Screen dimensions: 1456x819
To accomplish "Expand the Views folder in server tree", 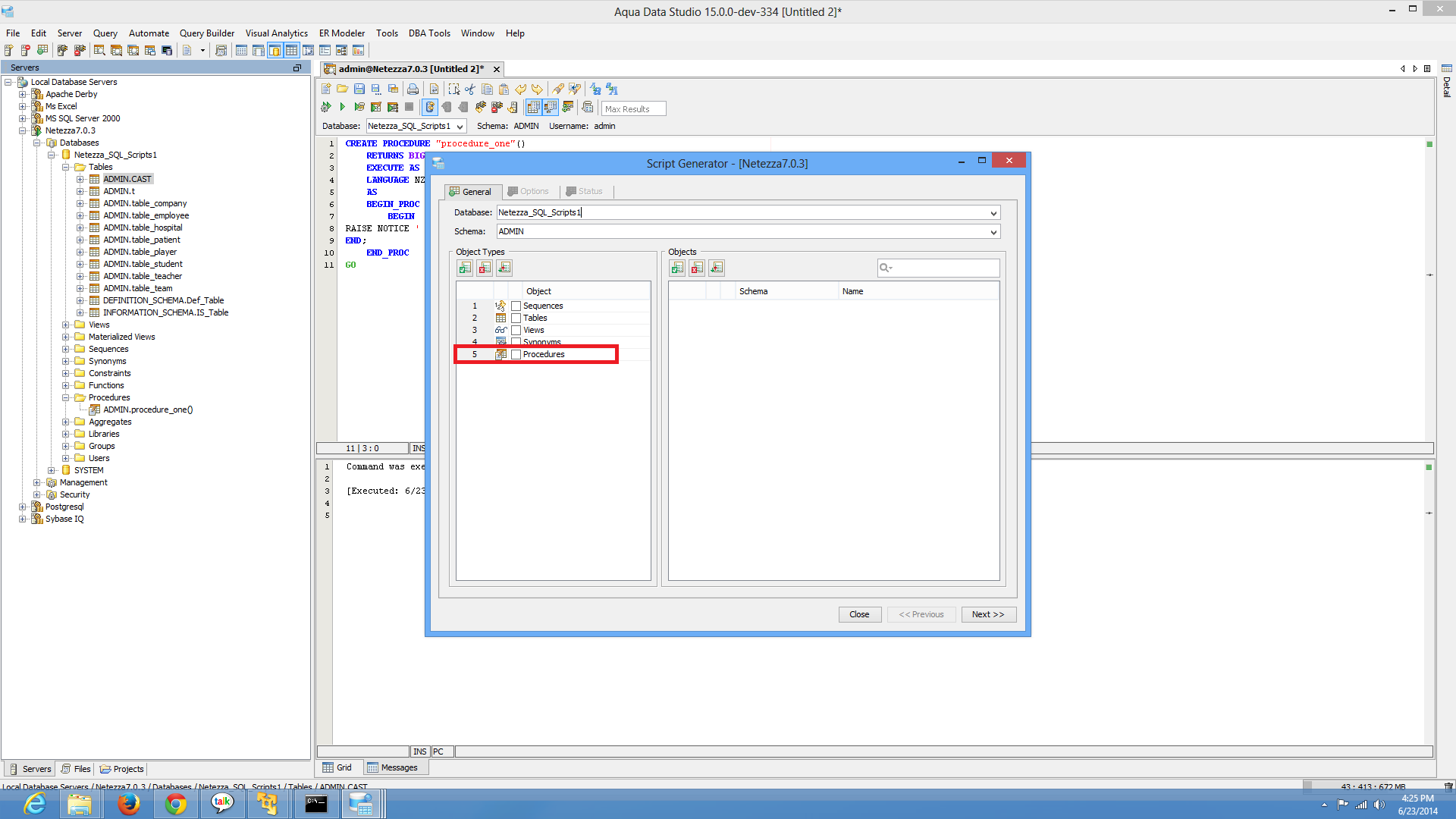I will point(66,325).
